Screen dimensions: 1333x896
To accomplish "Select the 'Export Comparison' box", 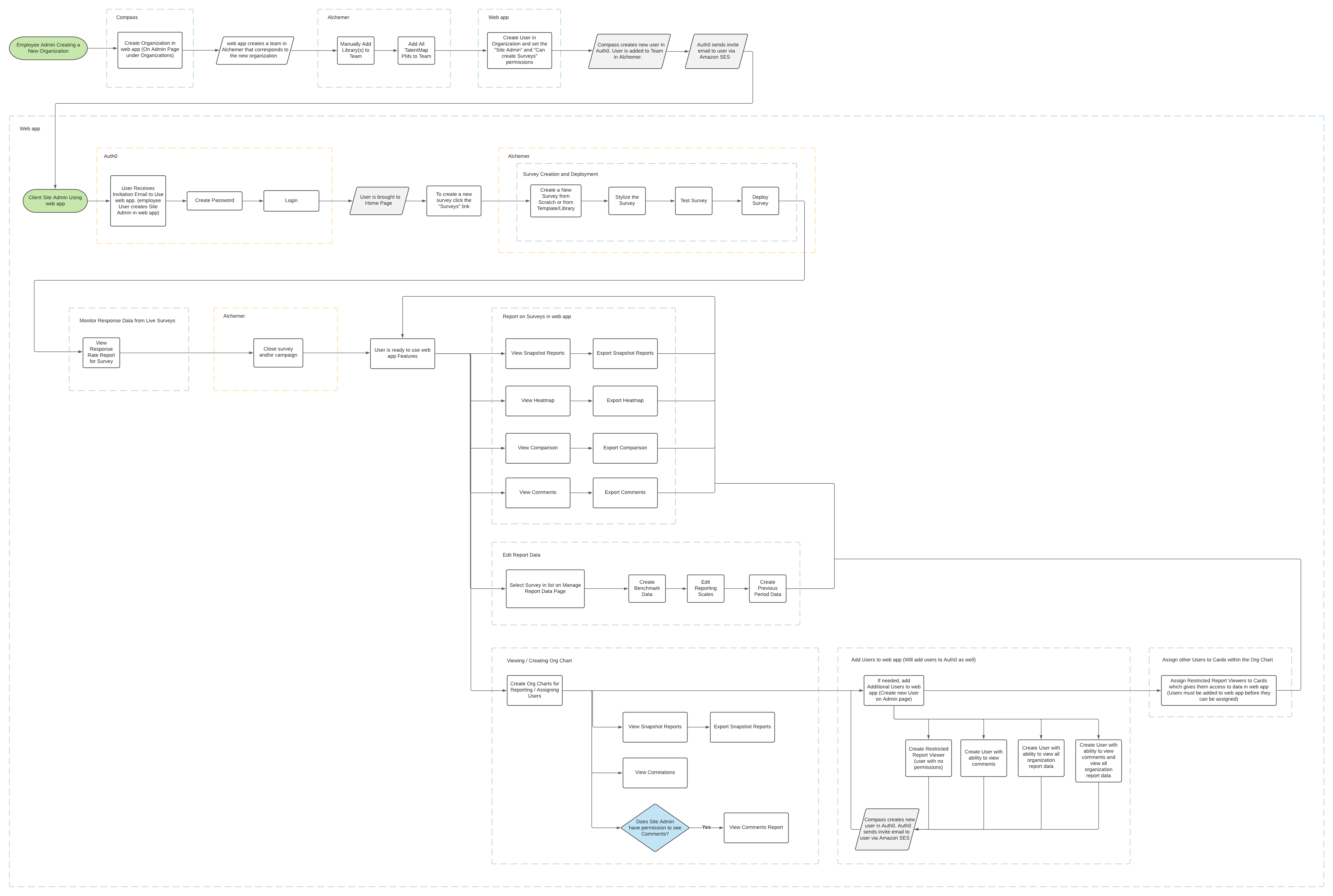I will coord(625,448).
